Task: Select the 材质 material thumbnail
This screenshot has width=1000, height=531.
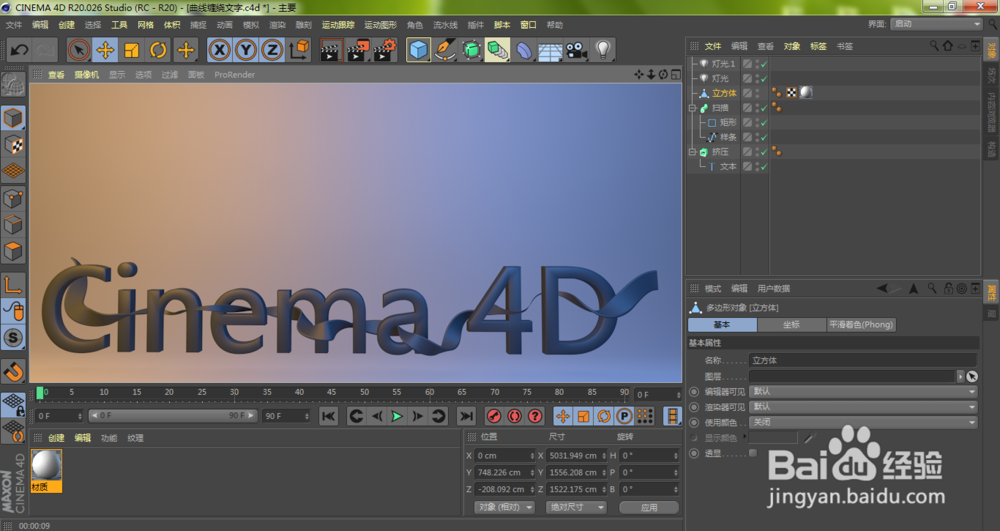Action: pos(47,470)
